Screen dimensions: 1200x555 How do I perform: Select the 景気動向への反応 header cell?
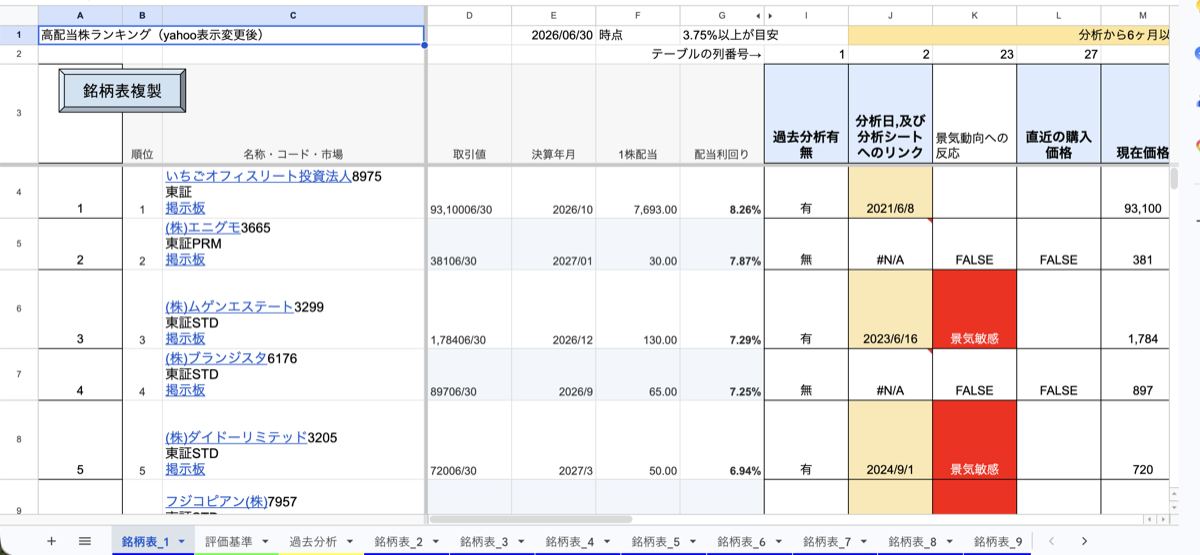coord(974,114)
